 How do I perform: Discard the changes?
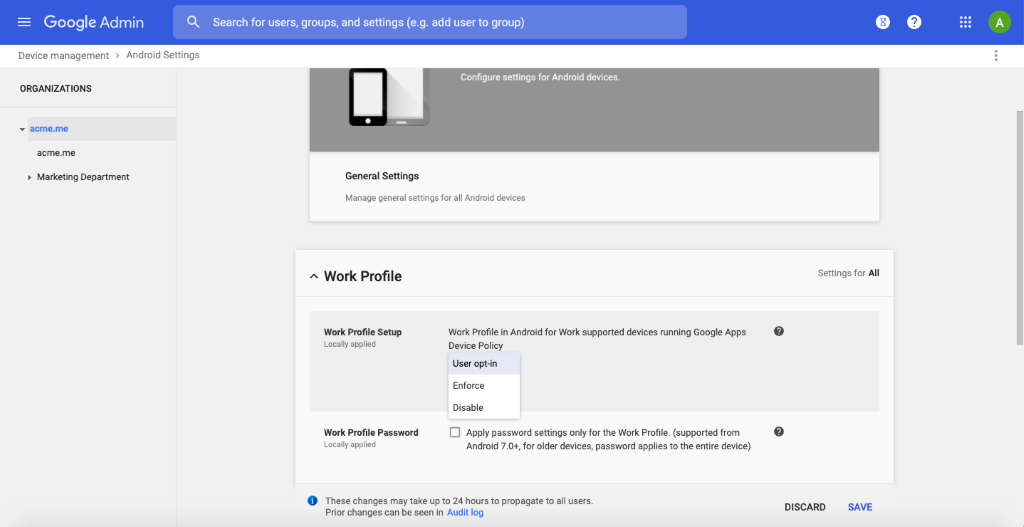tap(805, 507)
